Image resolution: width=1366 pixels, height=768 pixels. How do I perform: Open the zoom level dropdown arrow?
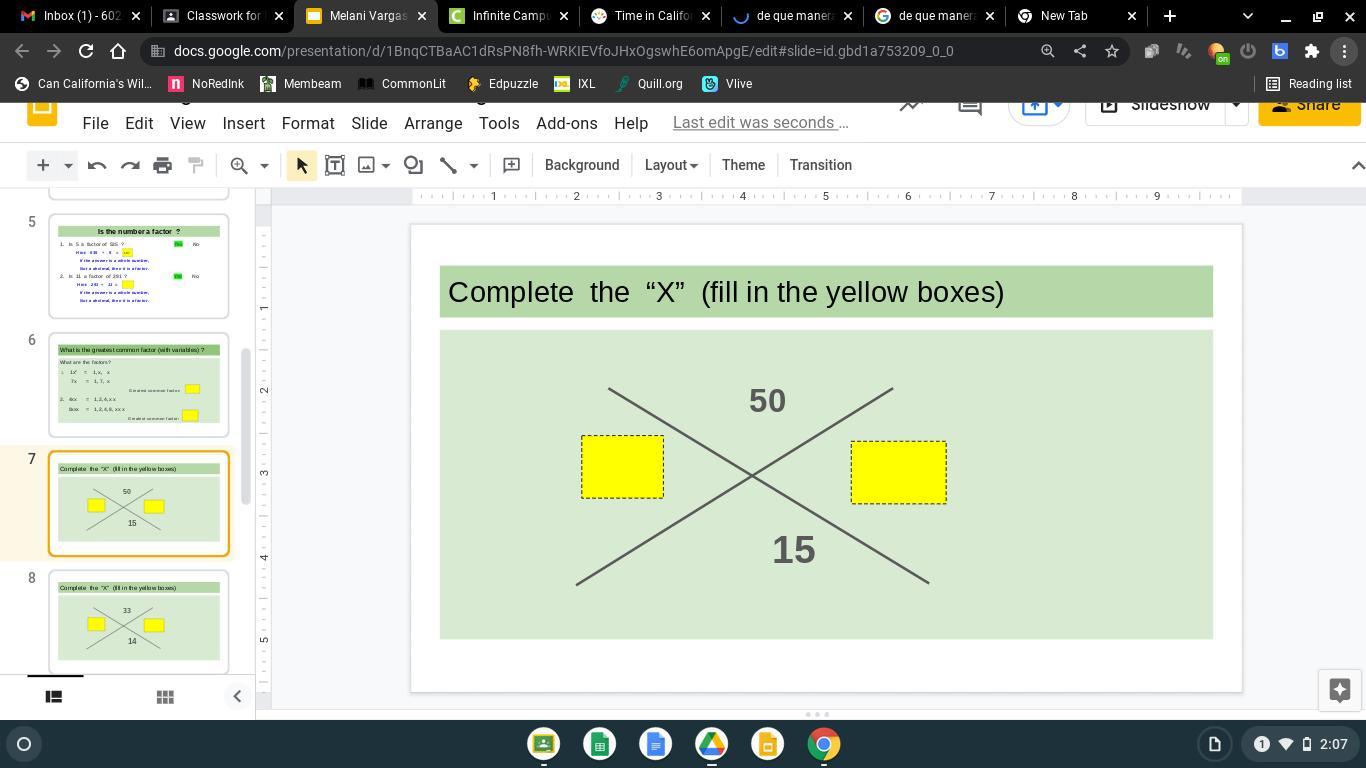[264, 165]
